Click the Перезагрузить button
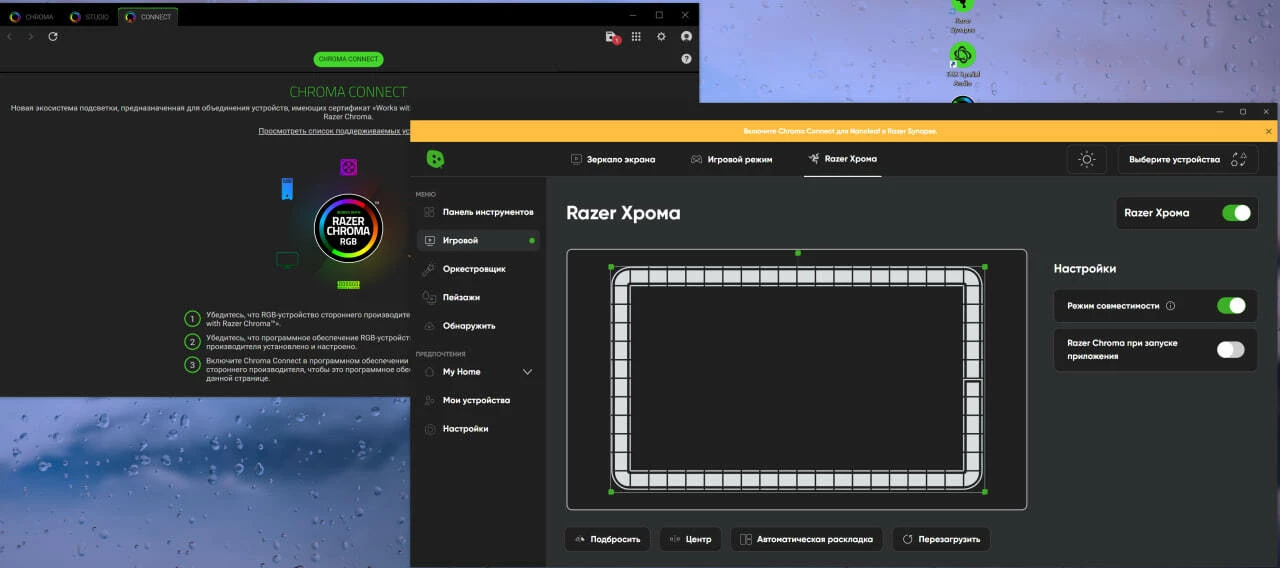 coord(941,539)
